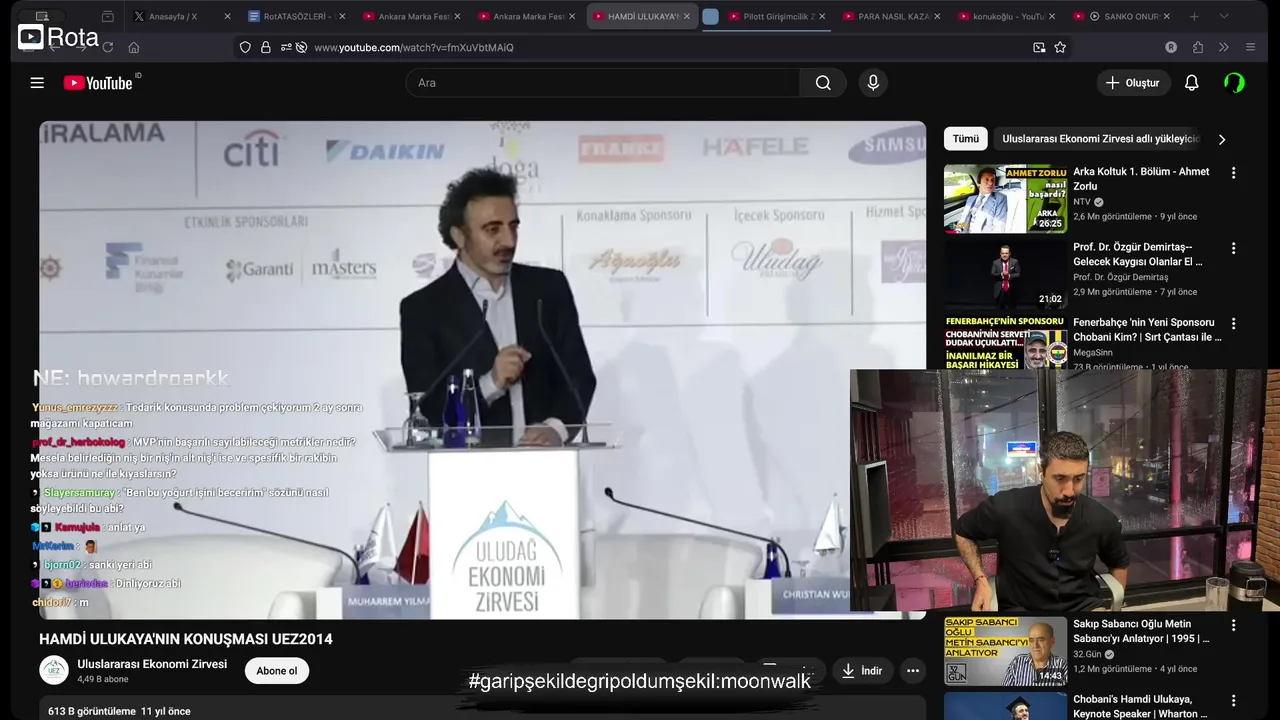Open Sakıp Sabancı Oğlu Metin video title

point(1141,631)
